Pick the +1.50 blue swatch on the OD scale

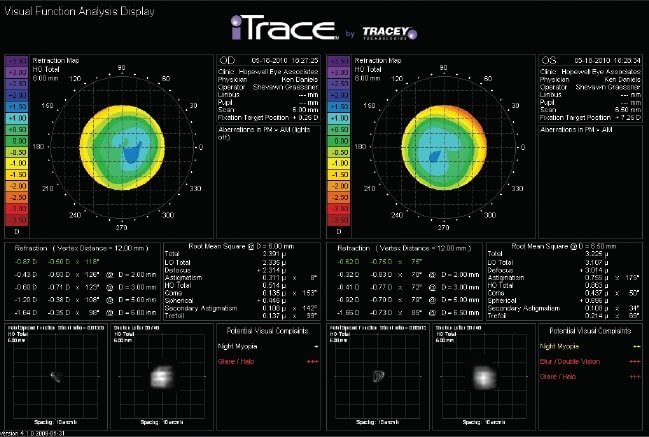pos(16,106)
